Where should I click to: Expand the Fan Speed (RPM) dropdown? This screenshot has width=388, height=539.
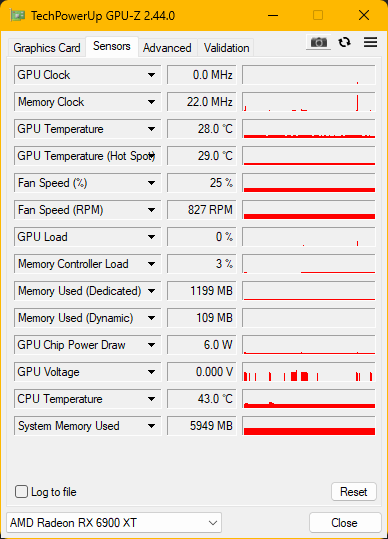tap(151, 210)
